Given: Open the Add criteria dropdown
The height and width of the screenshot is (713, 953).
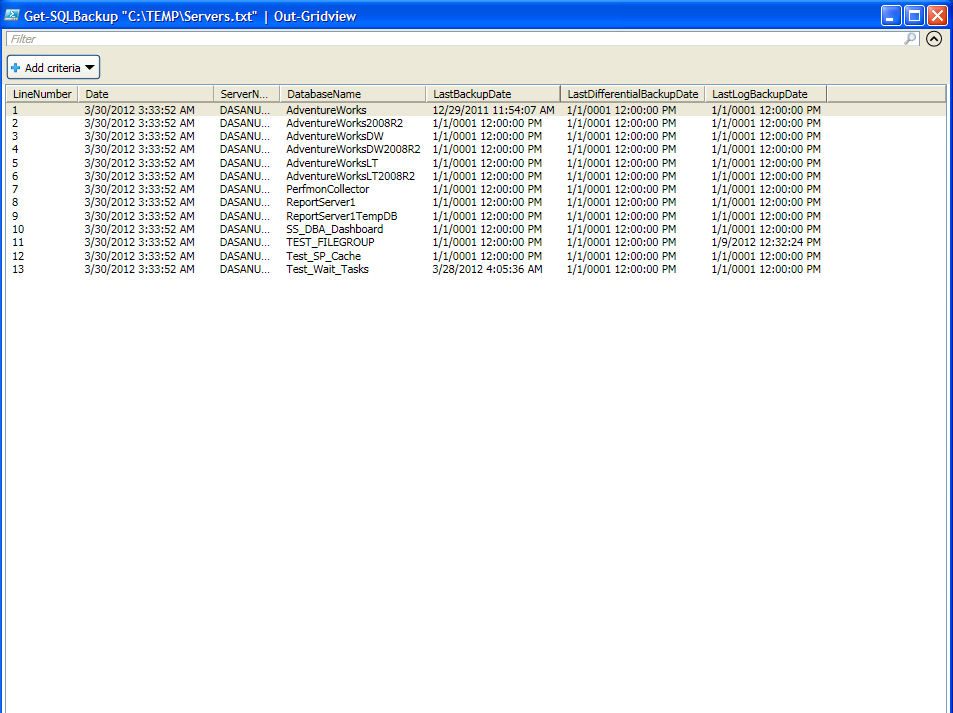Looking at the screenshot, I should pyautogui.click(x=54, y=68).
